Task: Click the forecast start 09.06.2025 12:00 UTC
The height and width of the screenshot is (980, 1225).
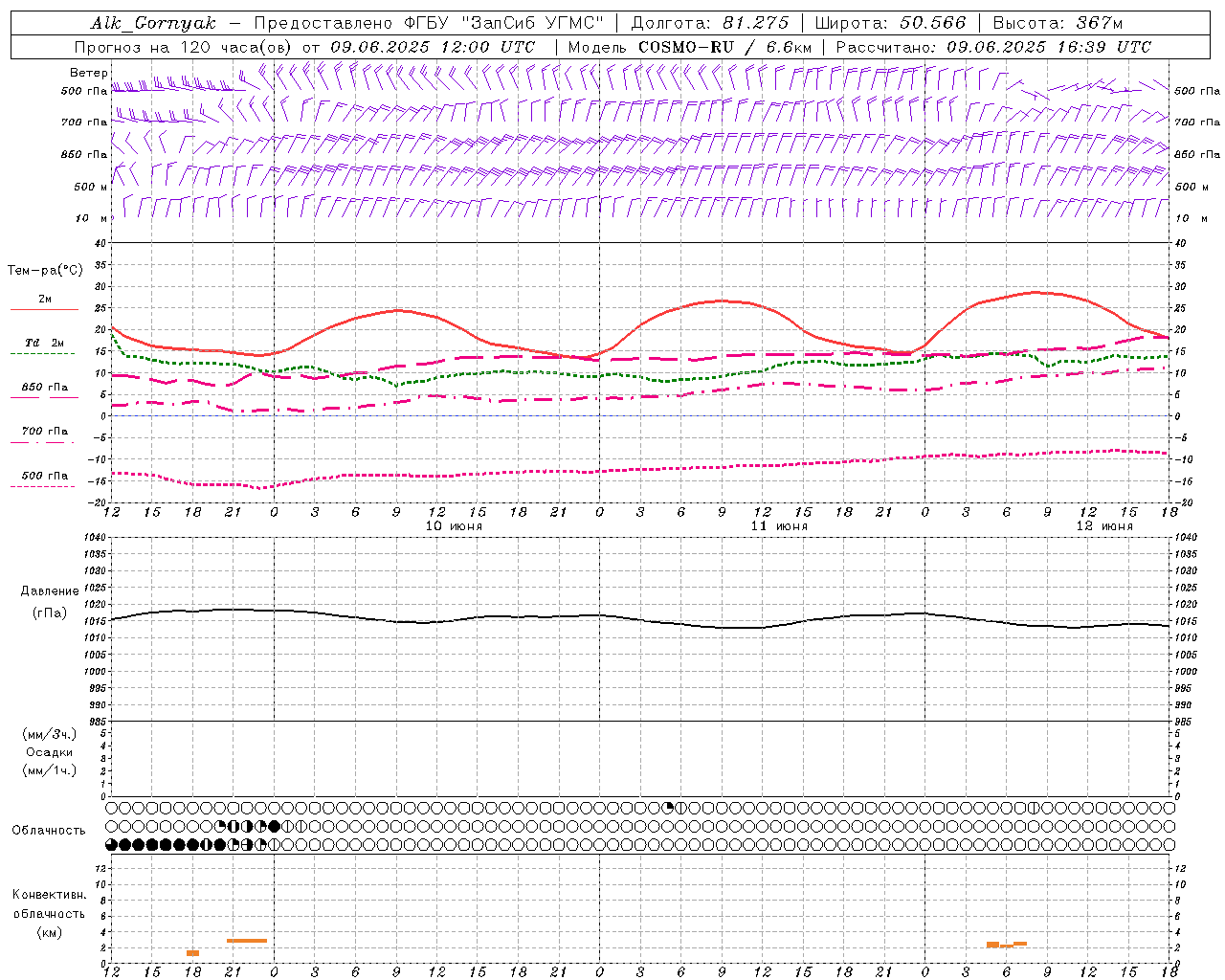Action: tap(433, 47)
